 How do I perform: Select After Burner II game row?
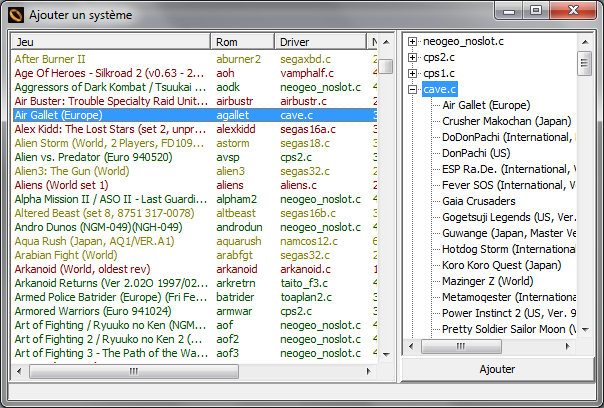[x=195, y=59]
